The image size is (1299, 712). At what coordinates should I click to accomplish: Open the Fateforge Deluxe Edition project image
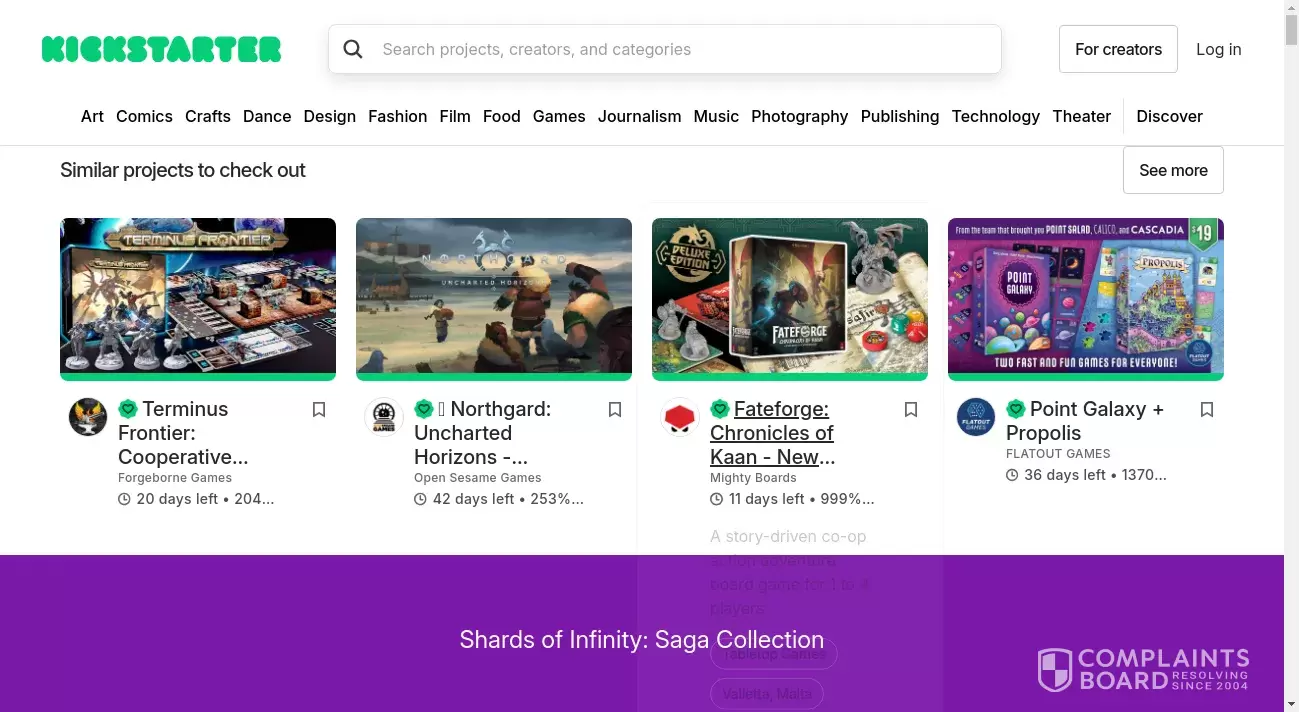(790, 296)
